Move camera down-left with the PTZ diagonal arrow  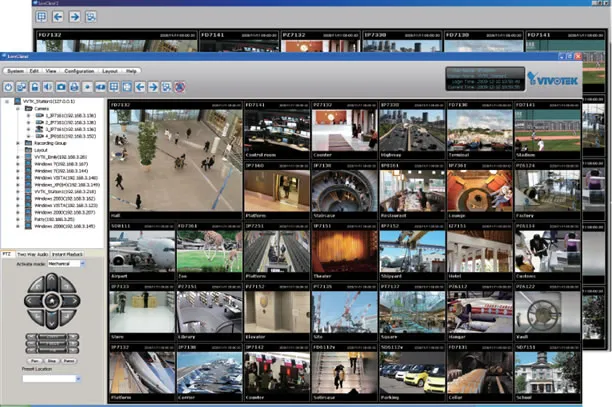pyautogui.click(x=36, y=316)
